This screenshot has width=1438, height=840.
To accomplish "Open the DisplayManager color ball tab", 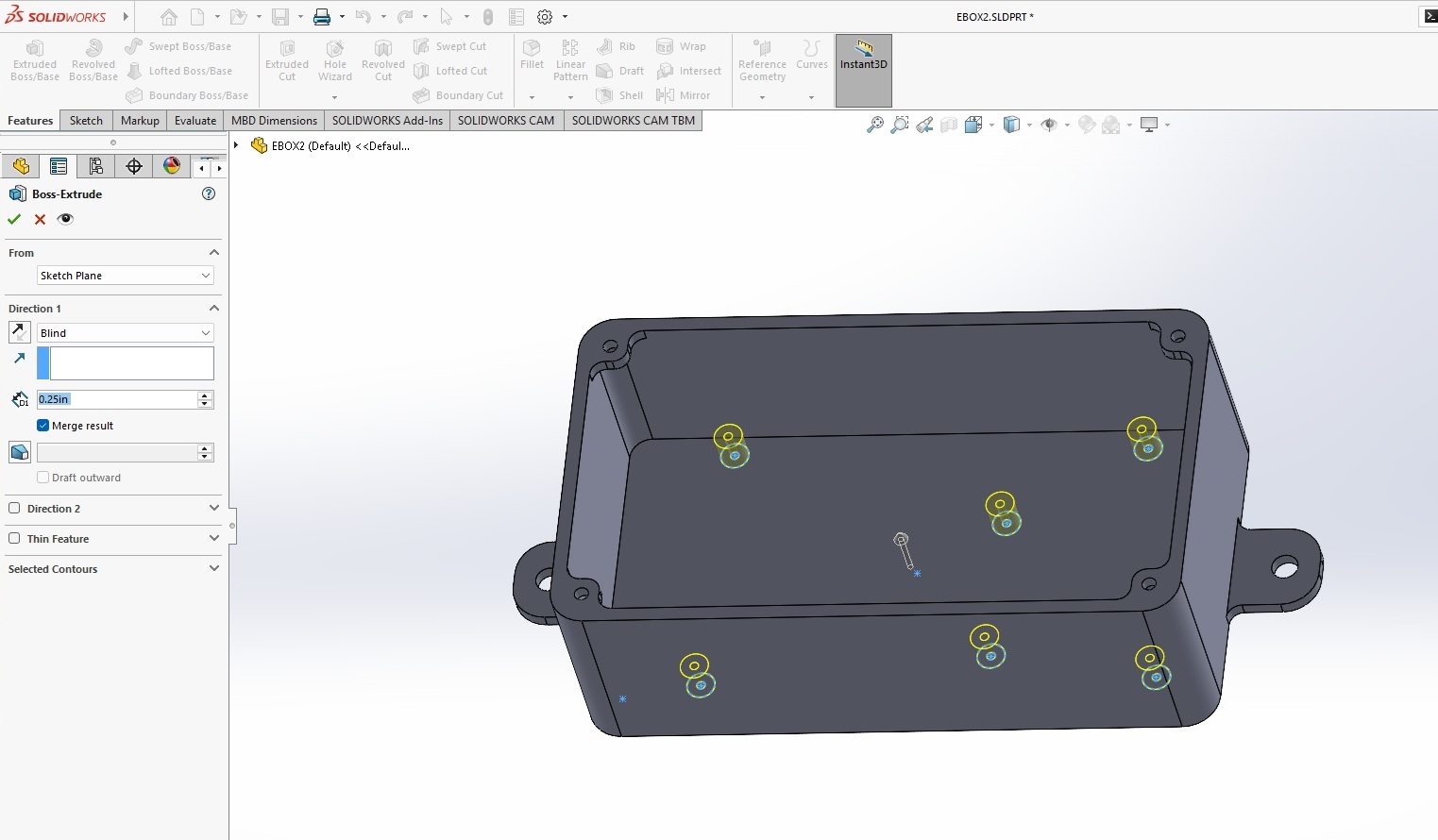I will (x=171, y=166).
